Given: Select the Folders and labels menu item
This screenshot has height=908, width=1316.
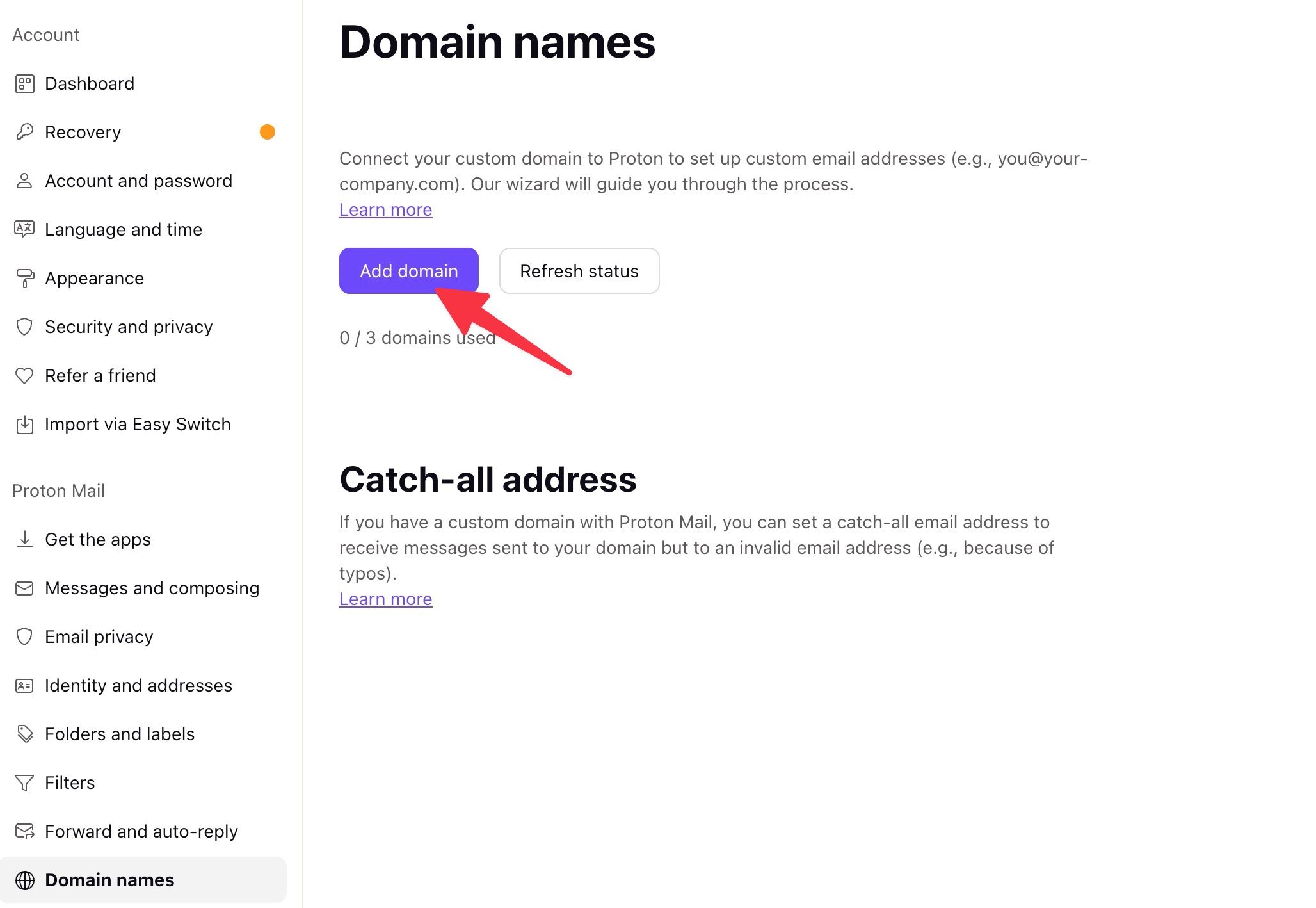Looking at the screenshot, I should [120, 733].
